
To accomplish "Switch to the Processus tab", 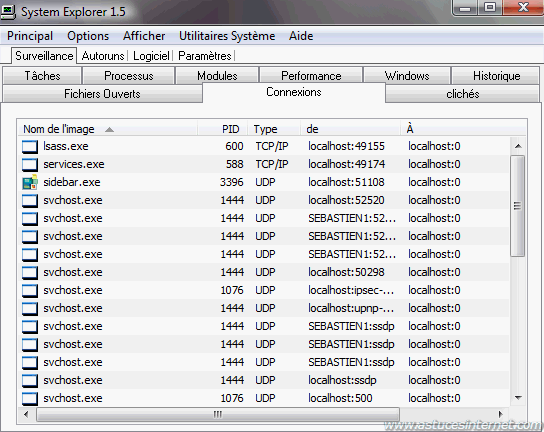I will coord(129,76).
